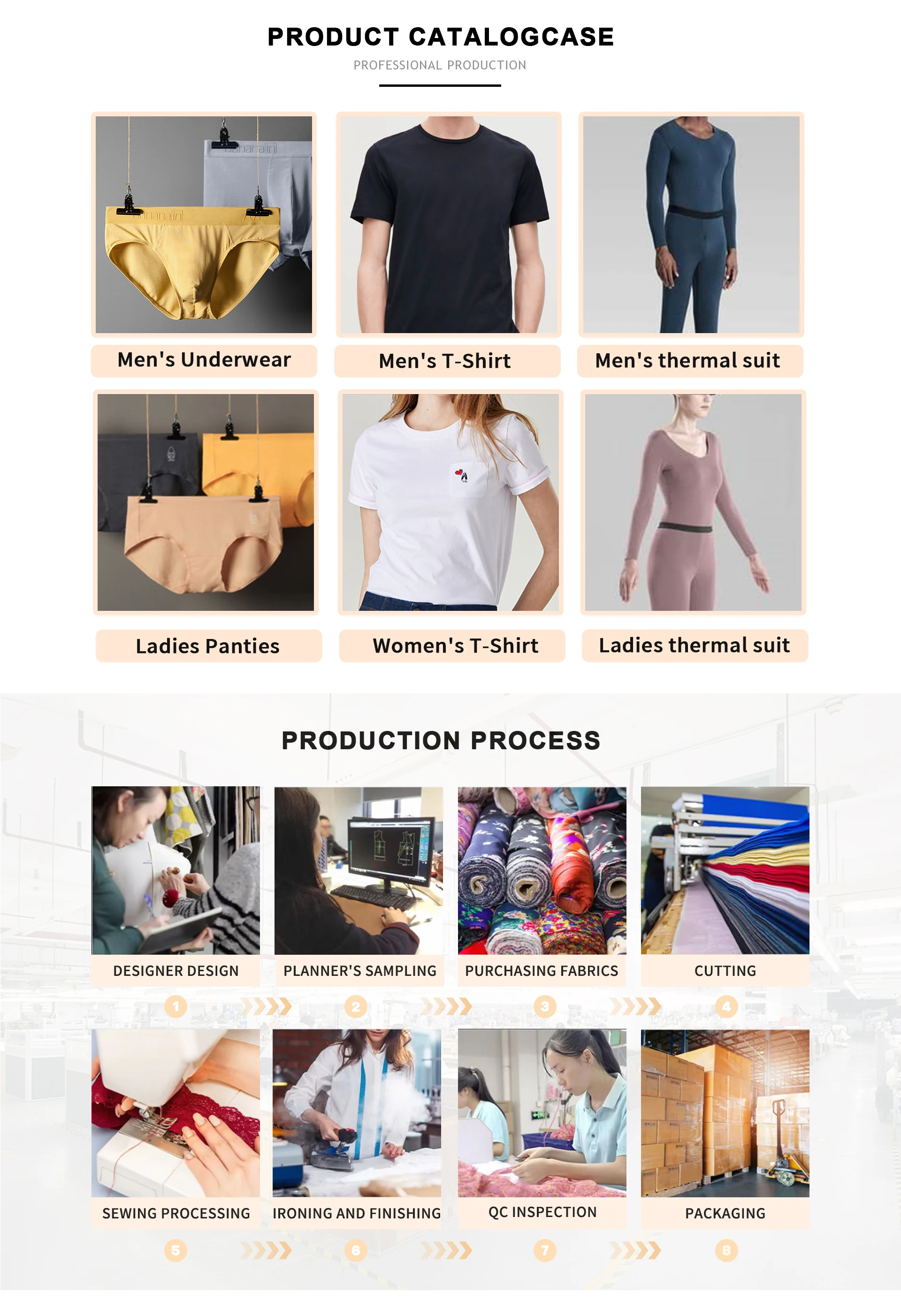Click the step 6 circle icon
The width and height of the screenshot is (901, 1316).
coord(356,1250)
